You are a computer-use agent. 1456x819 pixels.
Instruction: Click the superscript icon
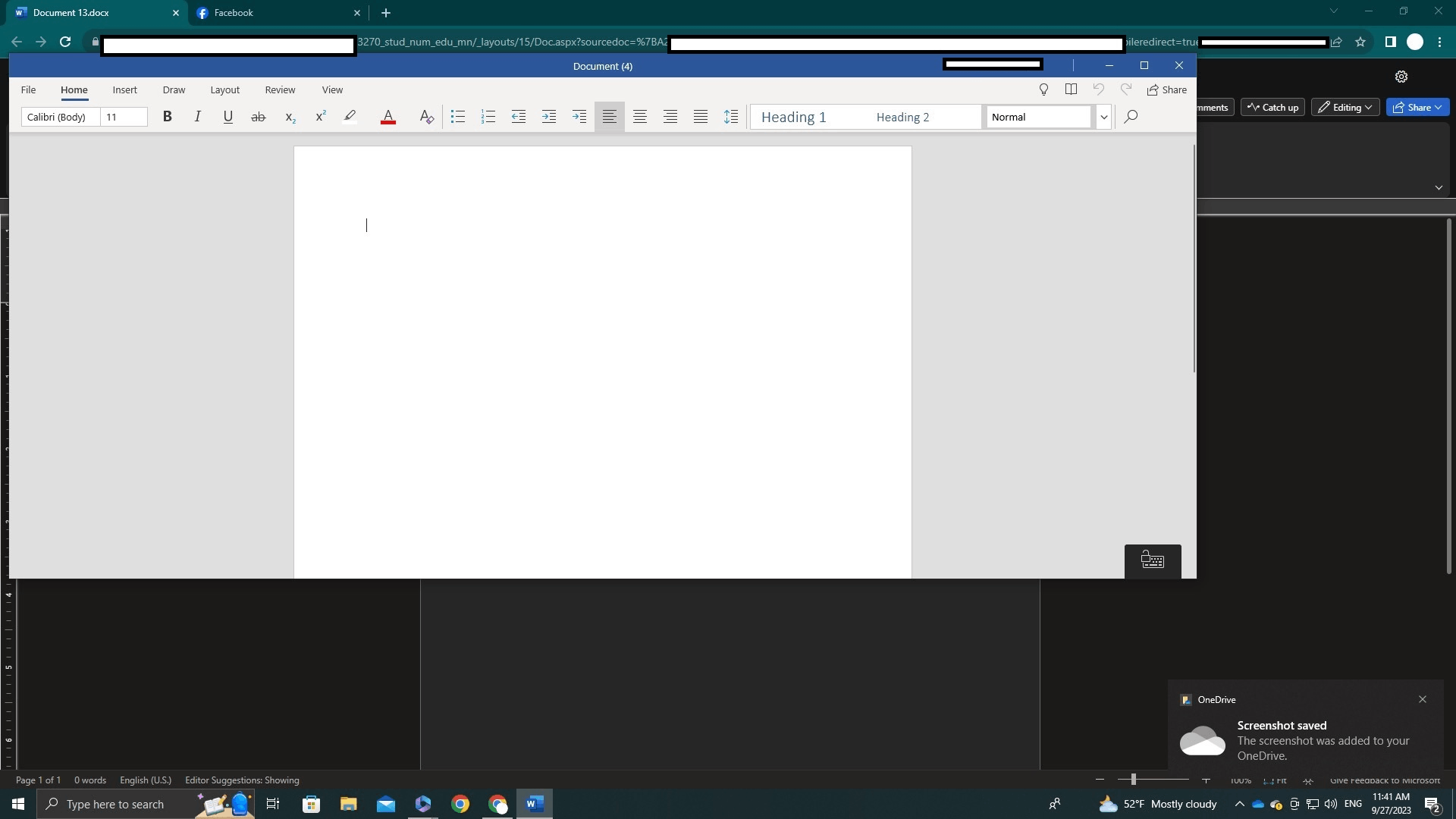tap(320, 117)
